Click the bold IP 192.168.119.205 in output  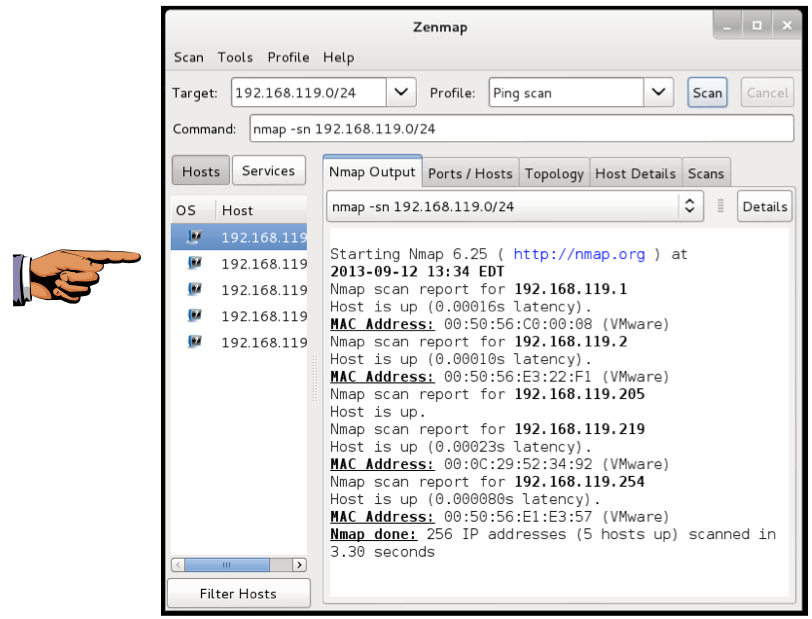point(579,394)
